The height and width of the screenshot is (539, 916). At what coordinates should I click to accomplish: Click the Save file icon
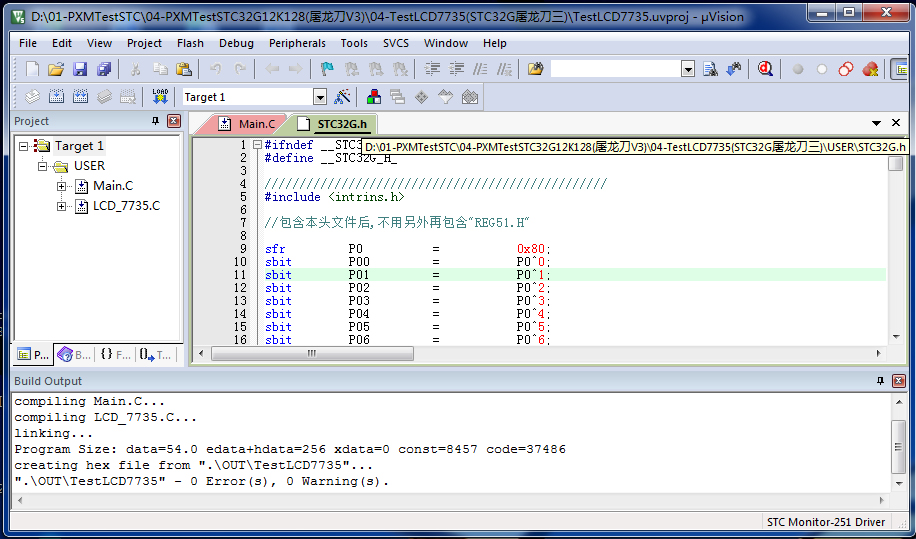coord(80,69)
